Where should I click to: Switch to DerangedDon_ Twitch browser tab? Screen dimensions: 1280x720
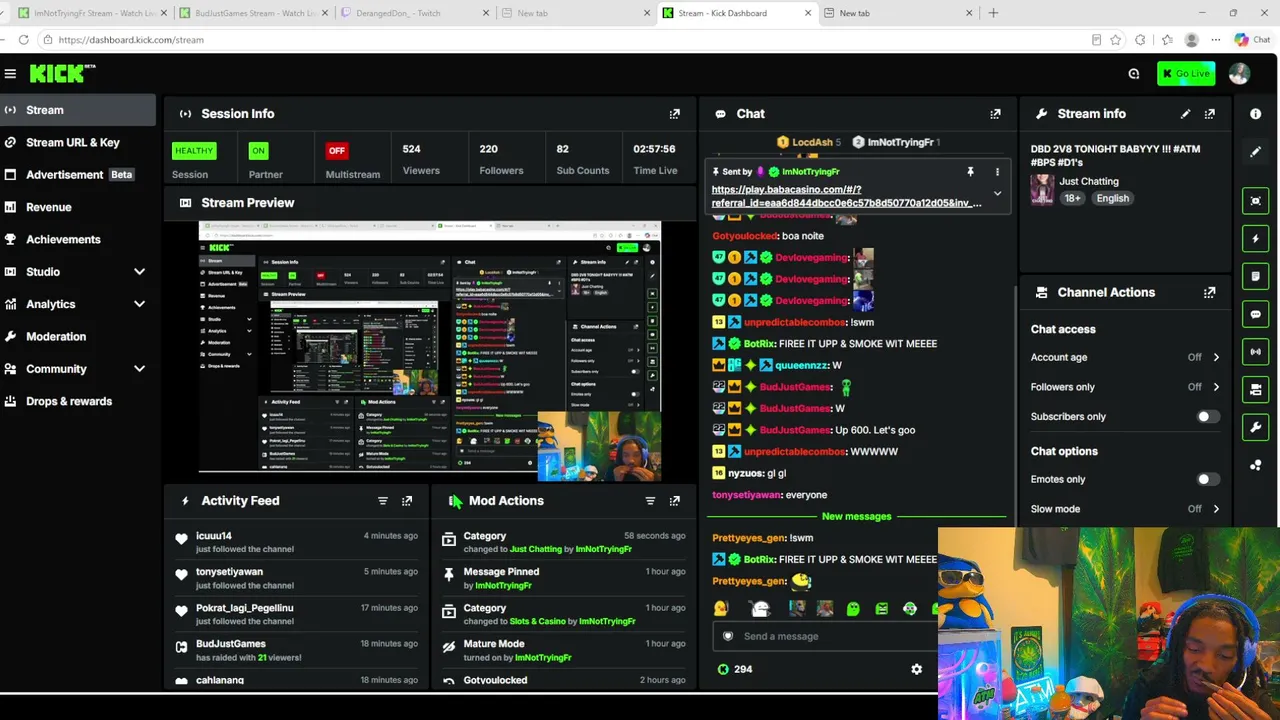point(414,13)
